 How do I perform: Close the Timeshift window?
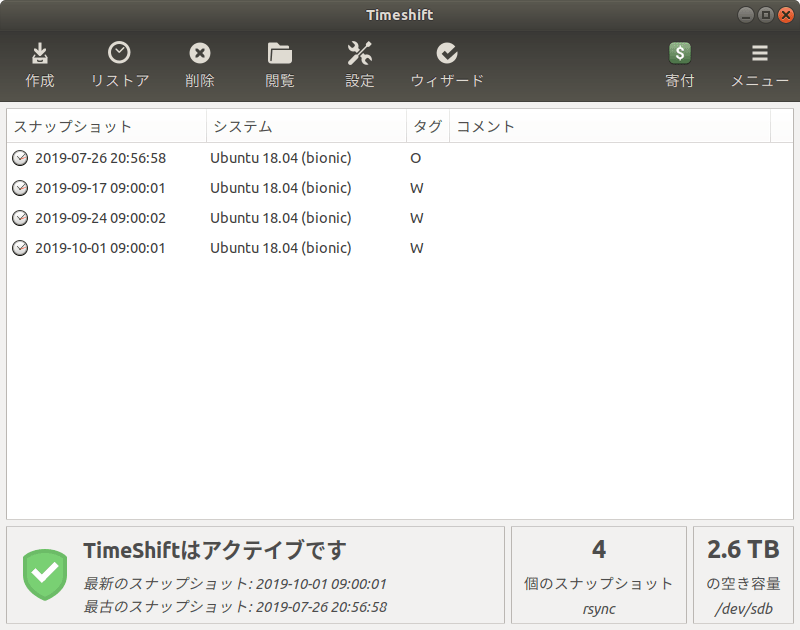coord(786,15)
